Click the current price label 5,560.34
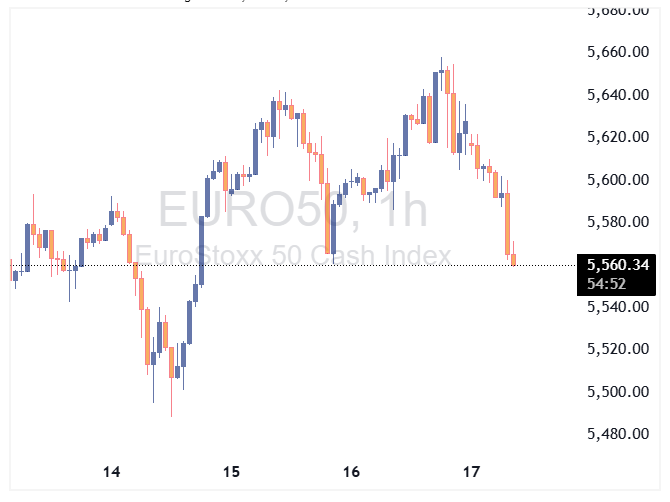The height and width of the screenshot is (502, 670). [x=620, y=265]
